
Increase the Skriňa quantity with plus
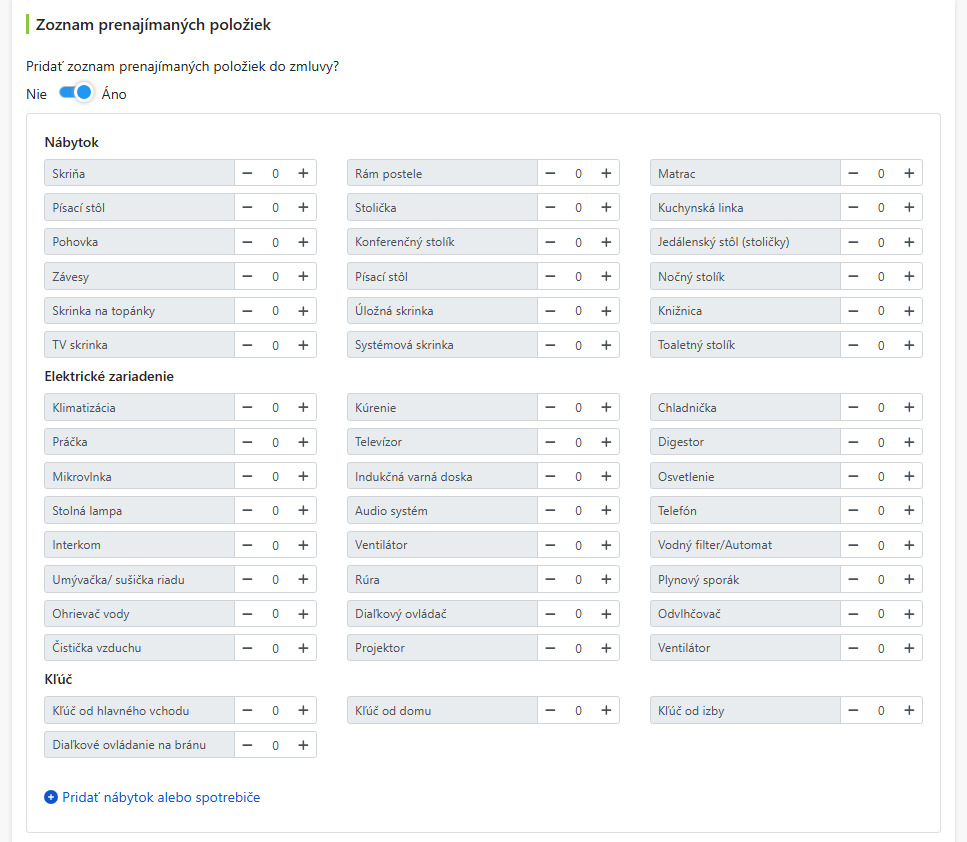point(303,173)
